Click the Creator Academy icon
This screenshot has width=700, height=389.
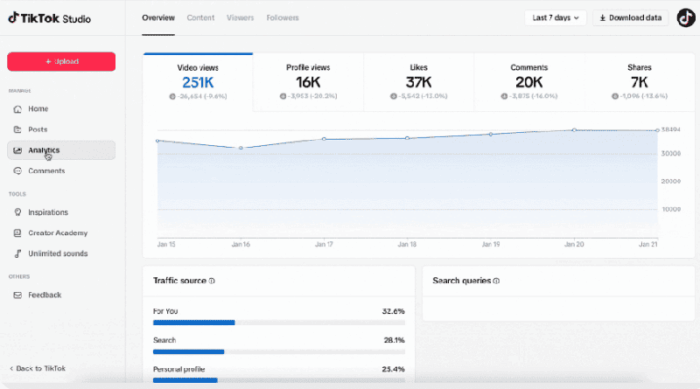pos(17,233)
